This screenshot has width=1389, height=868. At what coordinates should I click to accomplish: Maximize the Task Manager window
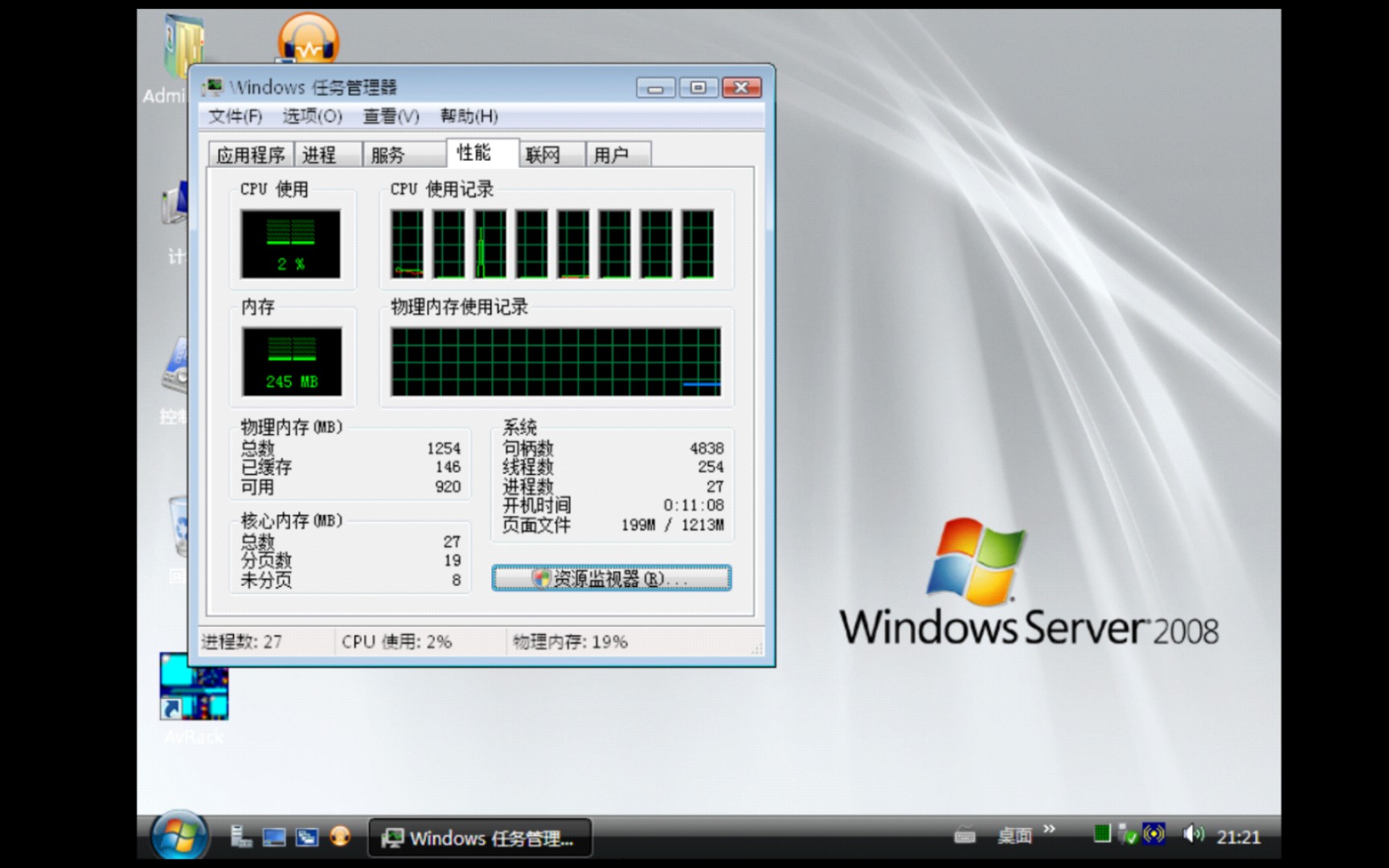point(698,88)
